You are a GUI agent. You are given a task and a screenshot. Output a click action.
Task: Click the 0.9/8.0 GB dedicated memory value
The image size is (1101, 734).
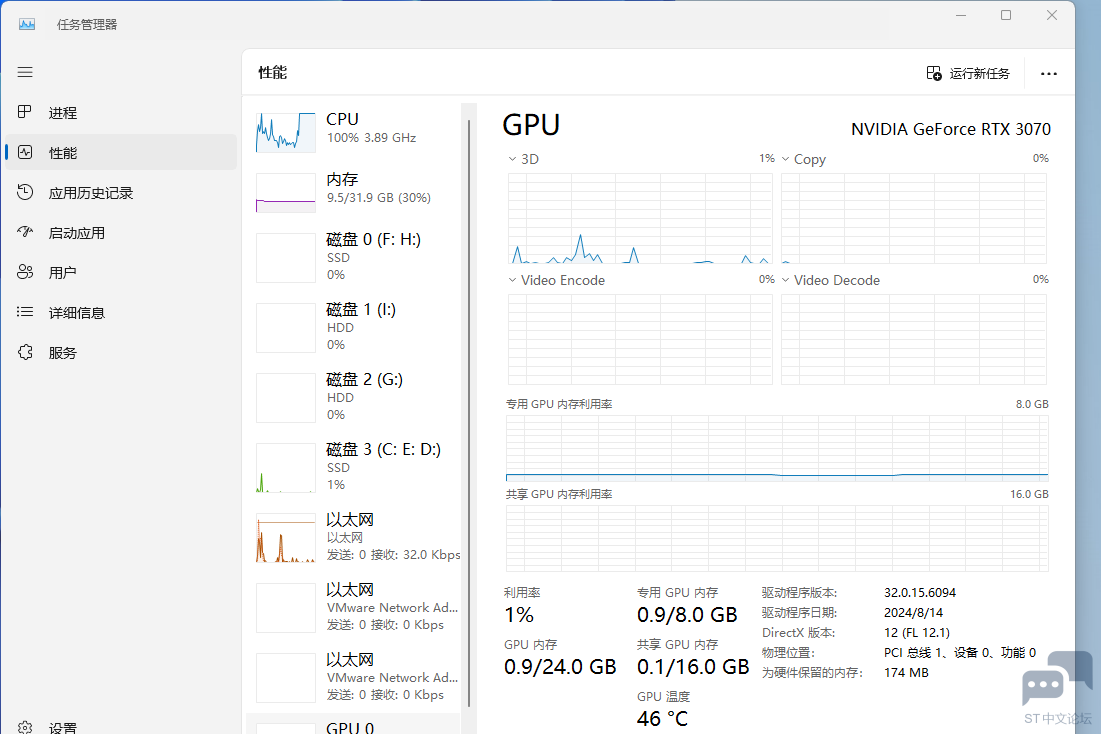tap(687, 615)
